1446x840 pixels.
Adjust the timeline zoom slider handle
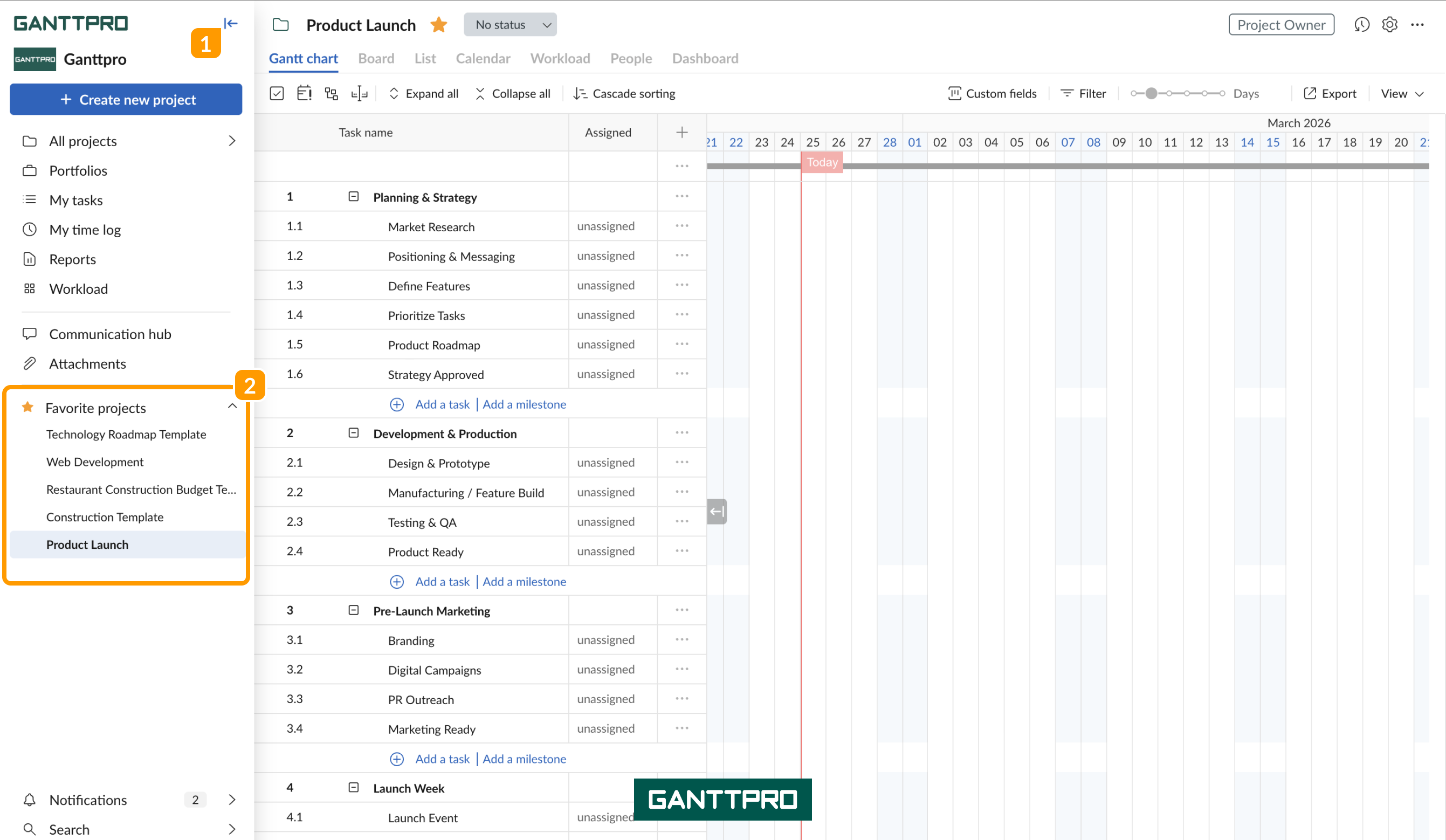click(x=1151, y=93)
